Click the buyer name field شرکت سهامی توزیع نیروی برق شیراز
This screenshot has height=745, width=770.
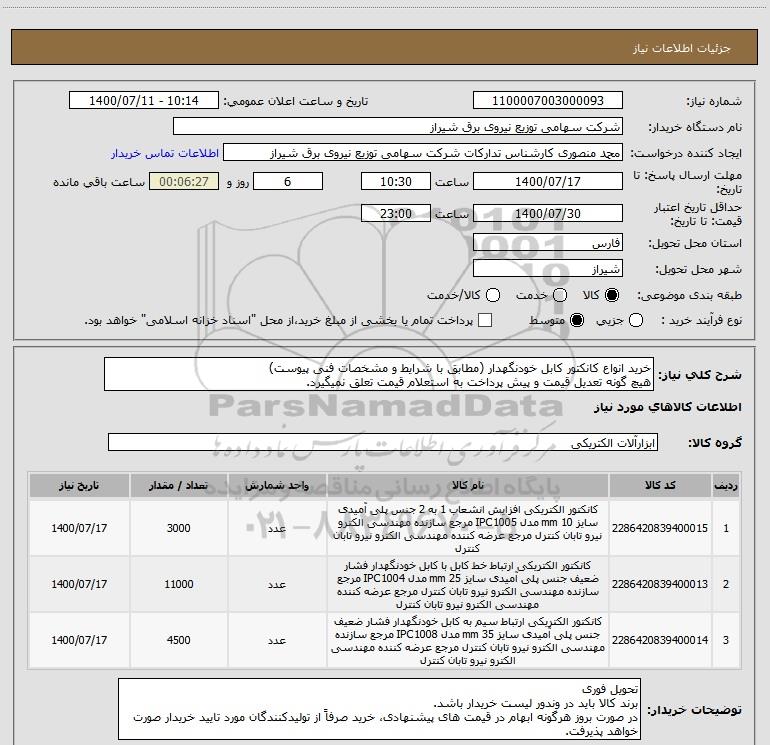coord(398,127)
